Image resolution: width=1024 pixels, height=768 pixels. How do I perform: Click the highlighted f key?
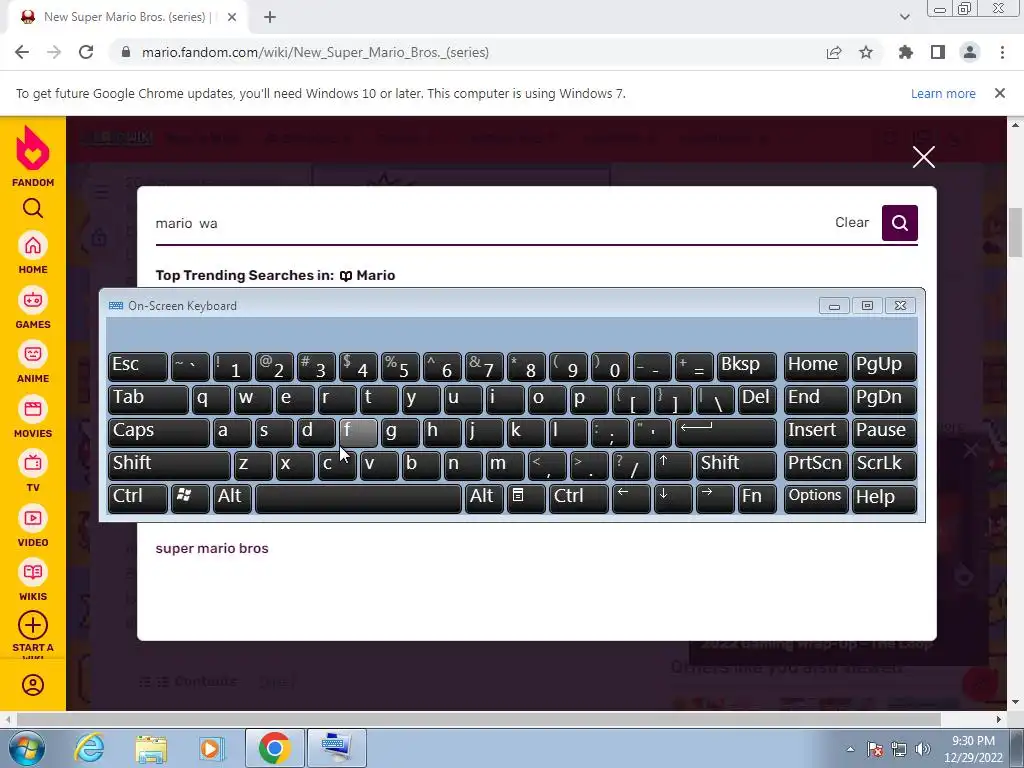pyautogui.click(x=358, y=432)
